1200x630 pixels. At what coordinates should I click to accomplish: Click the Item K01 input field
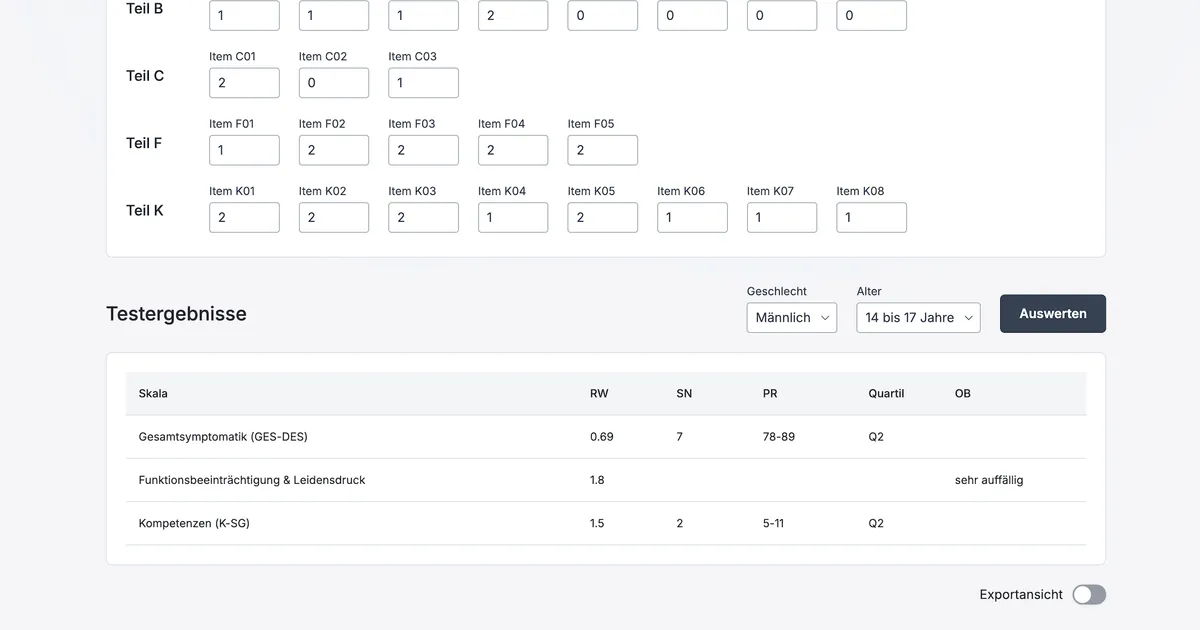[244, 218]
